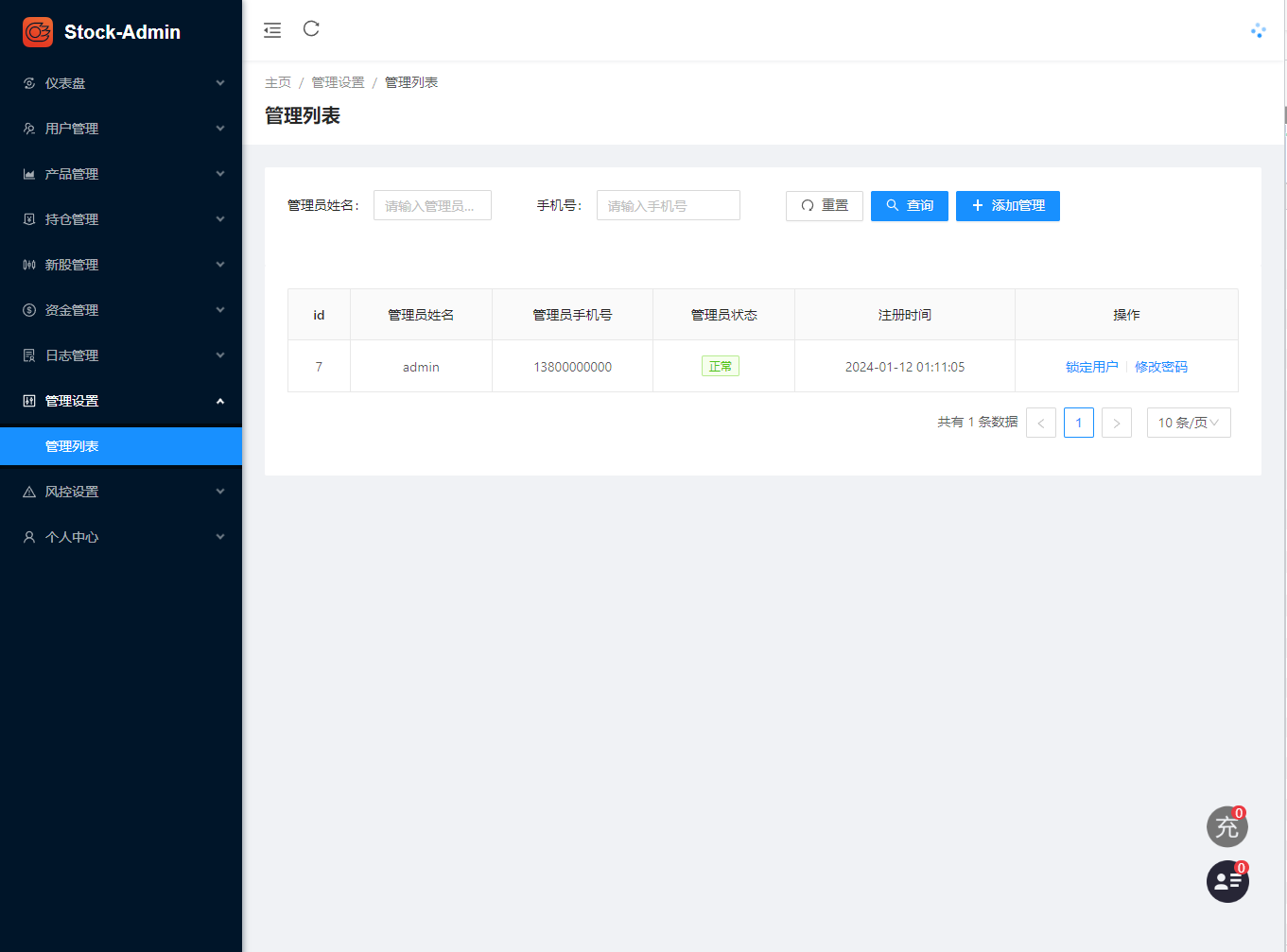Open the 10 条/页 page size dropdown
The height and width of the screenshot is (952, 1287).
[x=1188, y=422]
